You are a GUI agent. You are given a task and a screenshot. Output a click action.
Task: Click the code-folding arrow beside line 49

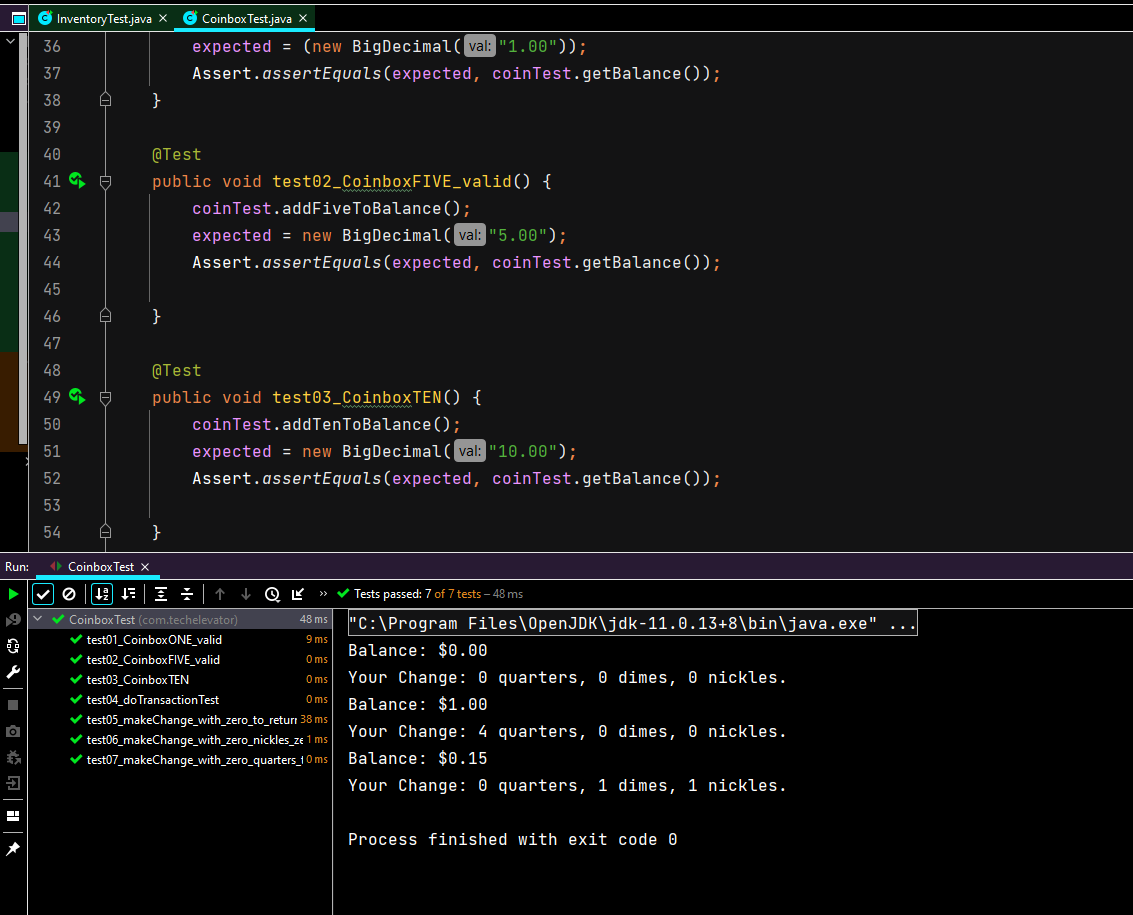pos(105,397)
